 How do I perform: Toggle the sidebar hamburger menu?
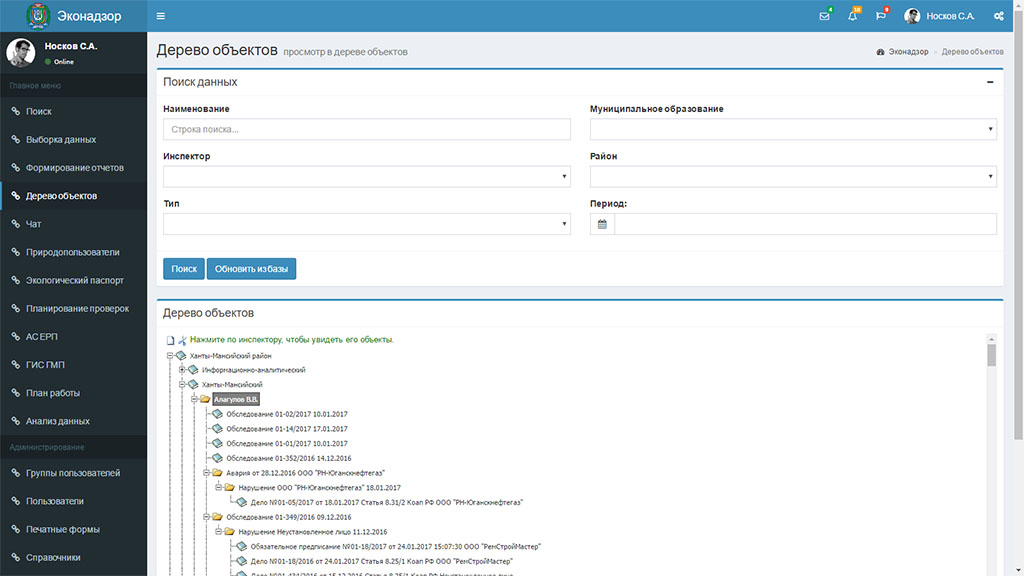(161, 16)
